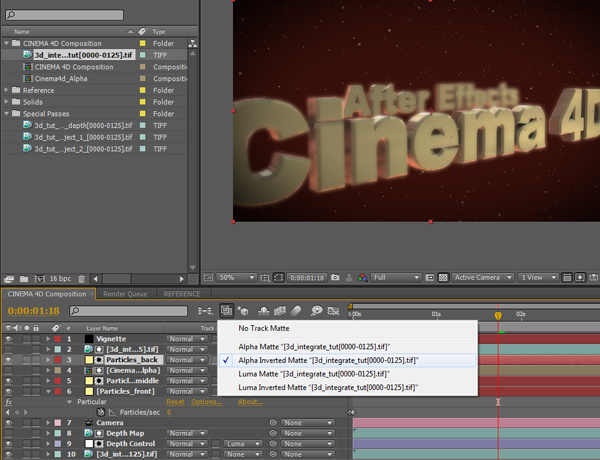
Task: Open grid and guide options icon
Action: pos(264,277)
